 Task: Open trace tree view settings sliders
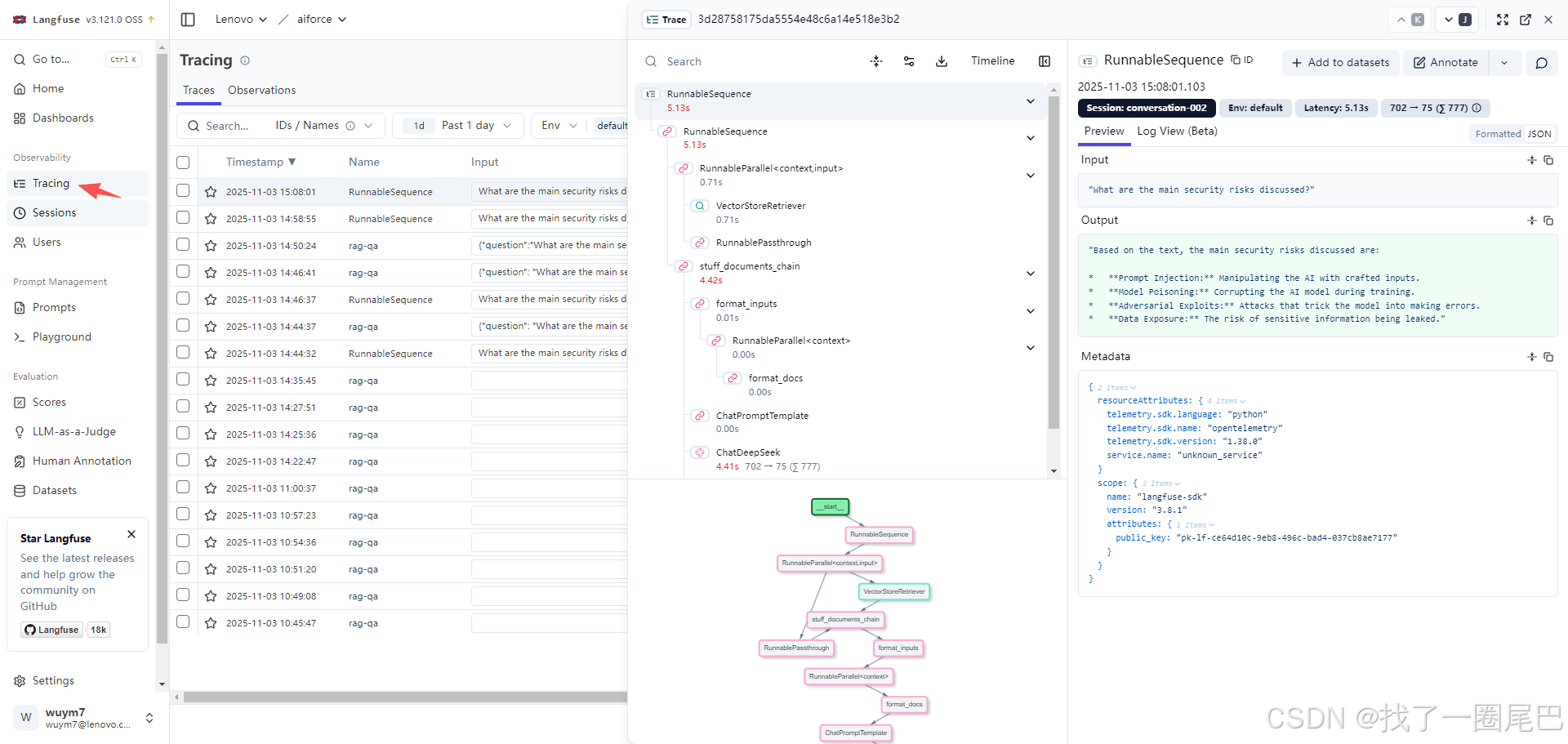(909, 61)
